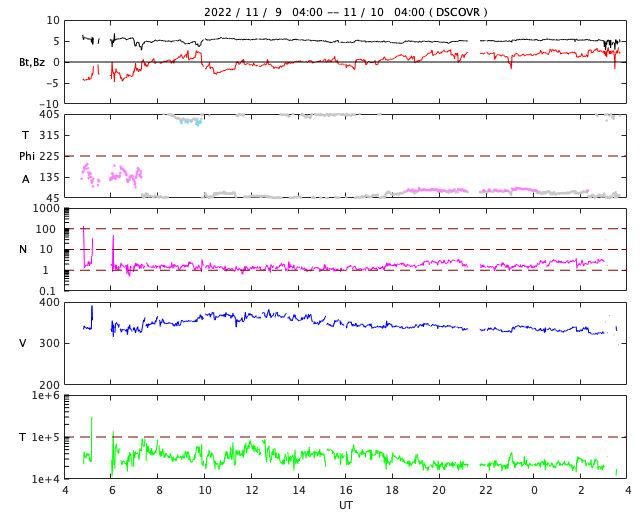Click the 'N' density axis label
This screenshot has height=512, width=640.
tap(23, 249)
